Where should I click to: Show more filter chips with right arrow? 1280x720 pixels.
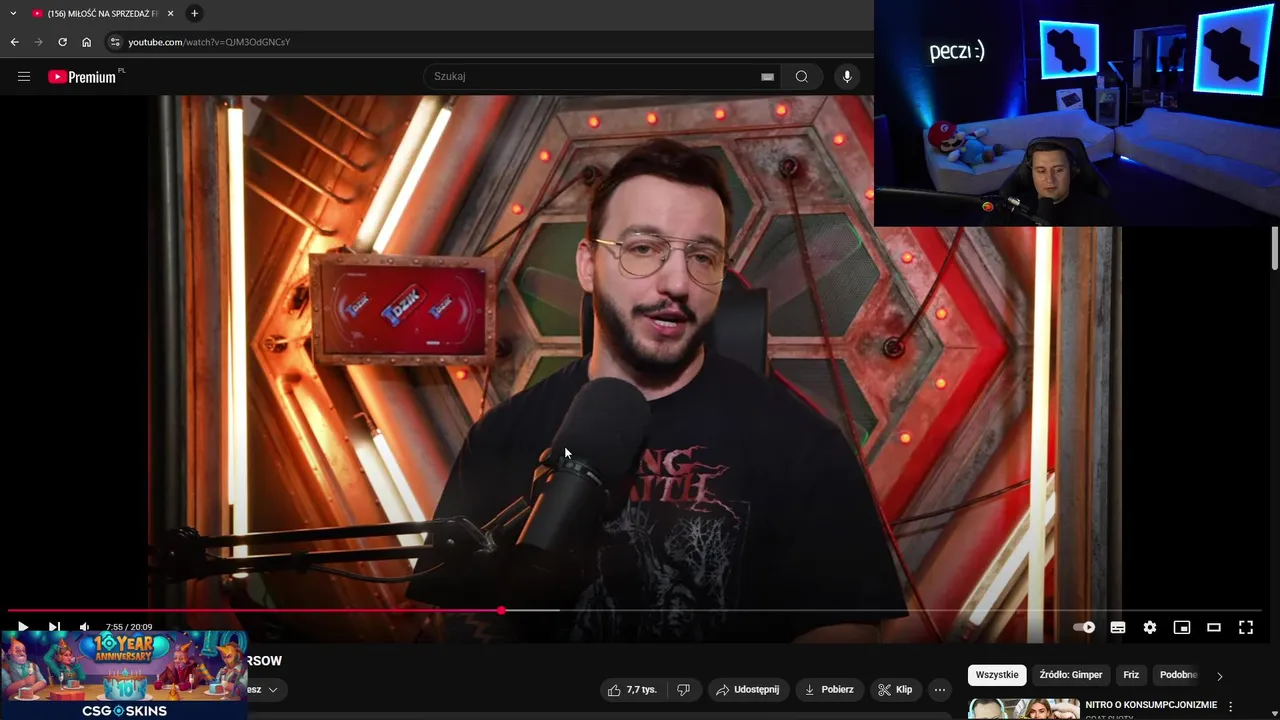click(x=1219, y=676)
